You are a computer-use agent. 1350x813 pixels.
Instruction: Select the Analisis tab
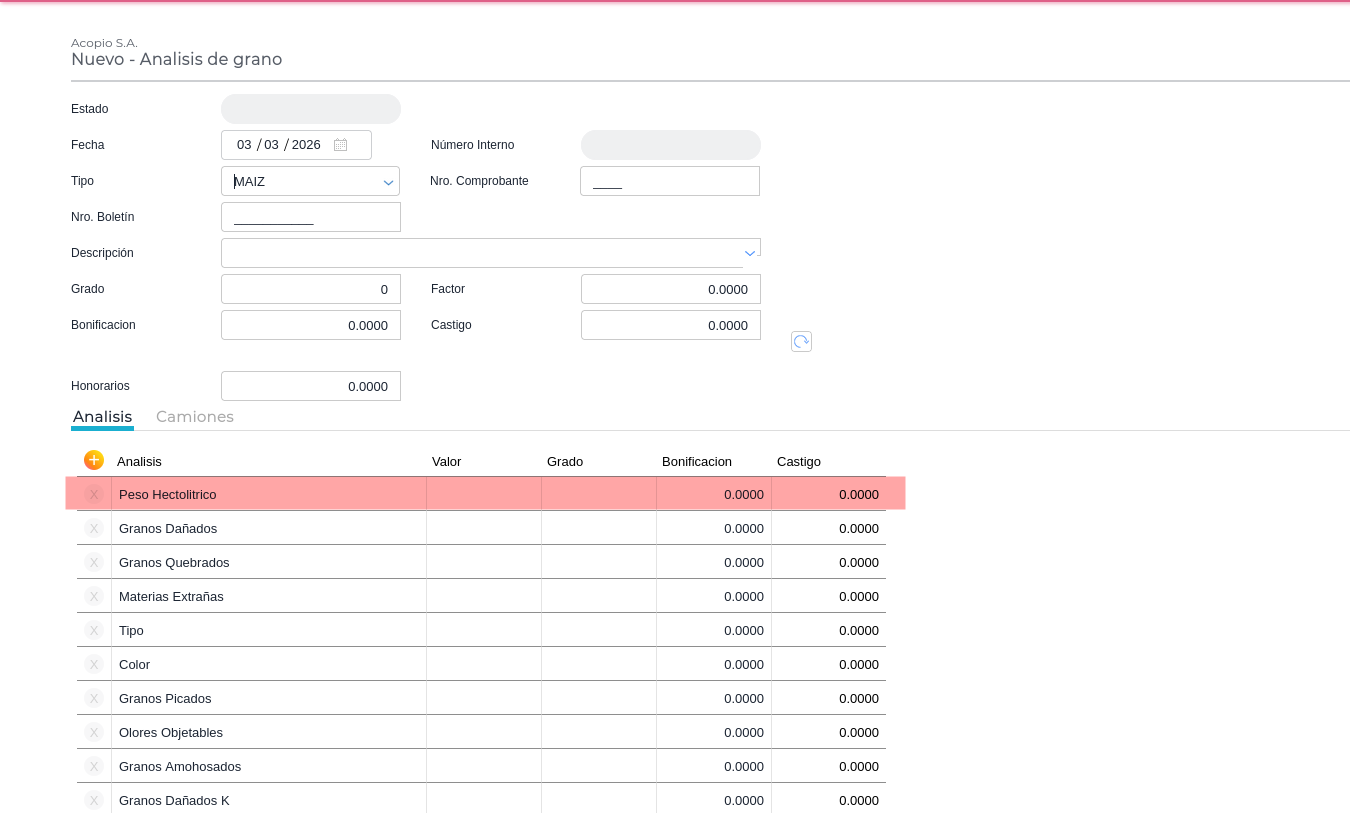[x=102, y=416]
